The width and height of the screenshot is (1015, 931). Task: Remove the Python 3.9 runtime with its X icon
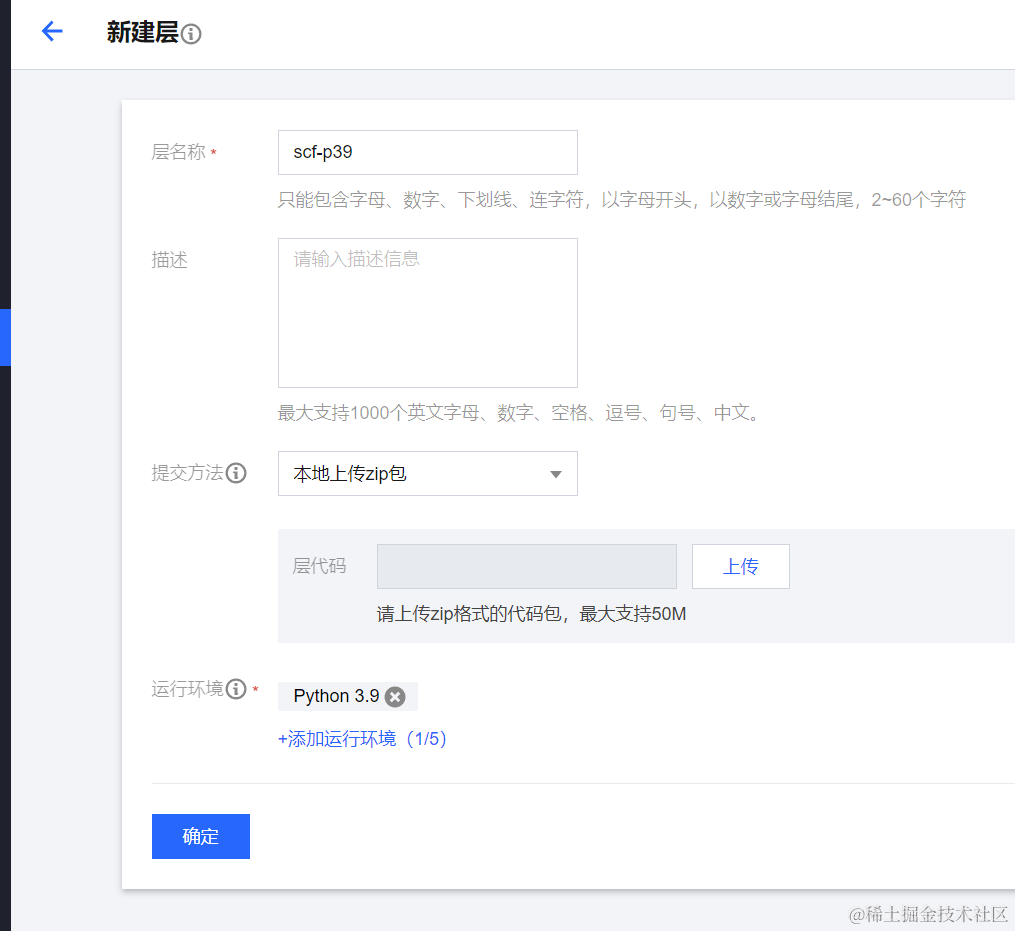coord(395,696)
